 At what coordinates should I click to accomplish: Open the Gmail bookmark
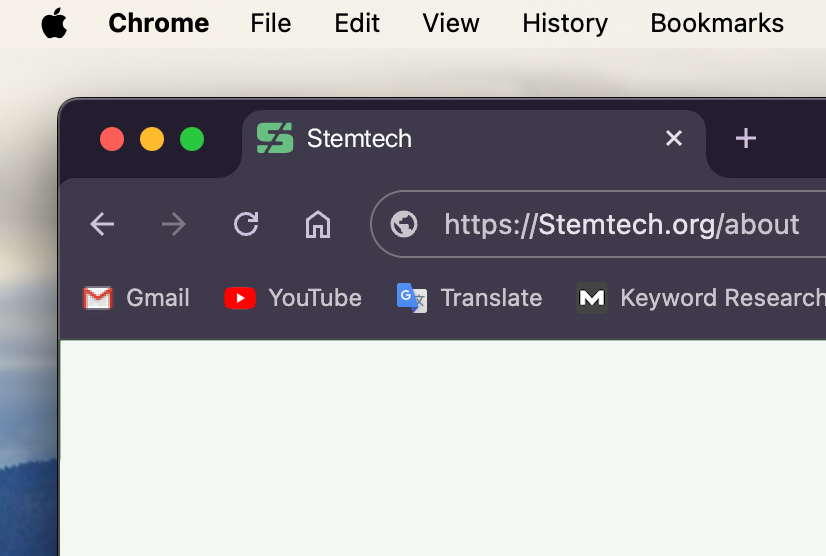click(136, 298)
